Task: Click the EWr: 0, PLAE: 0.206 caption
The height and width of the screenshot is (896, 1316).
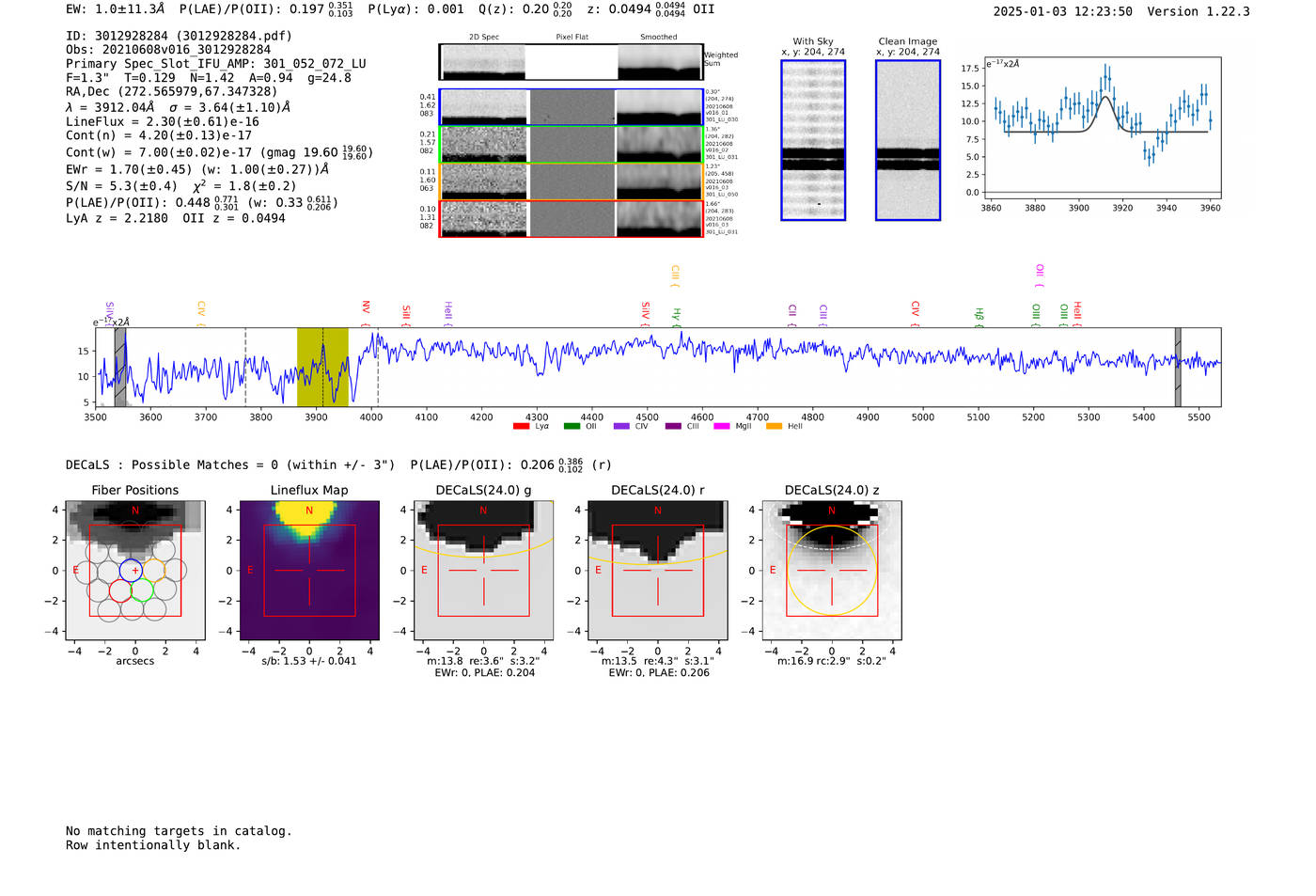Action: 659,673
